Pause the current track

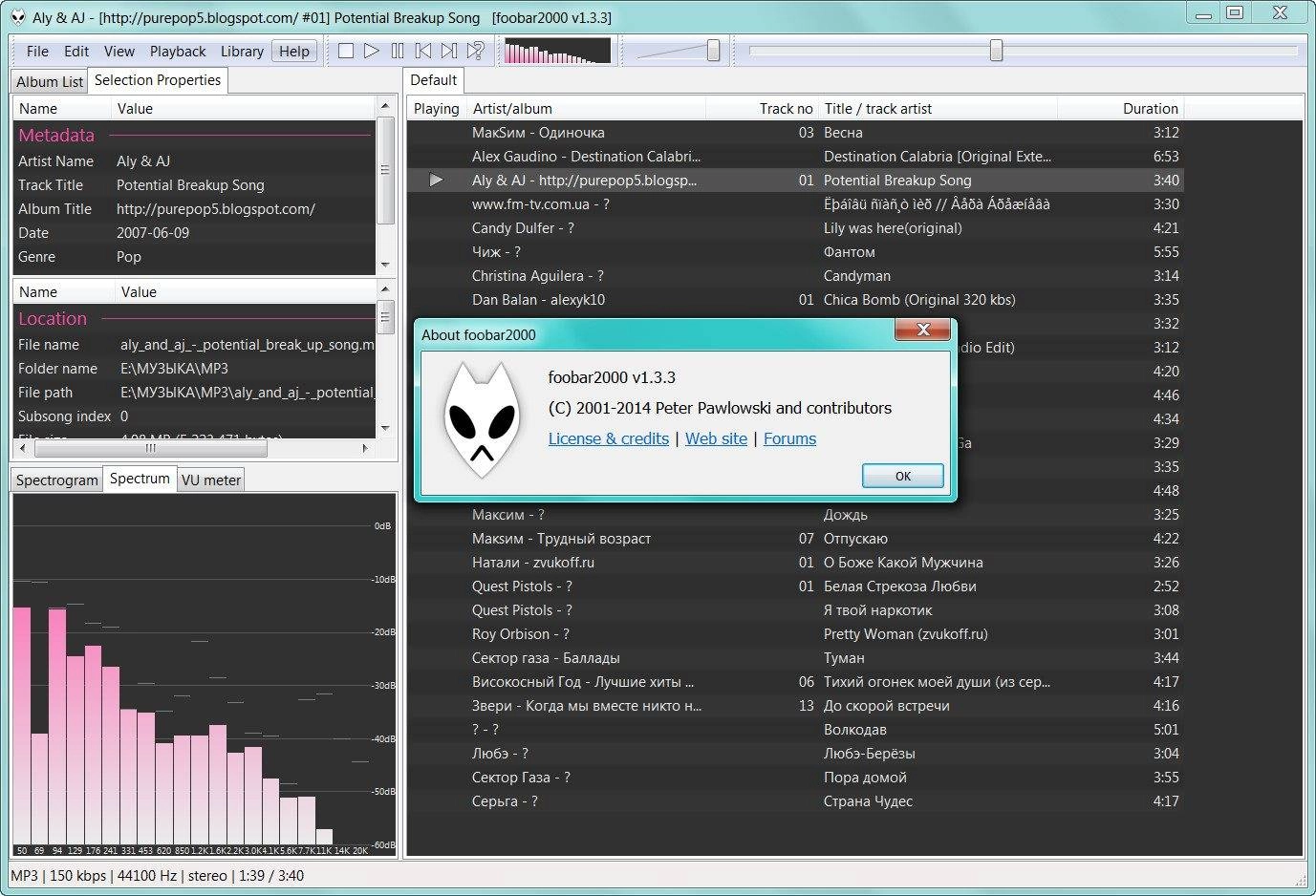click(x=398, y=51)
